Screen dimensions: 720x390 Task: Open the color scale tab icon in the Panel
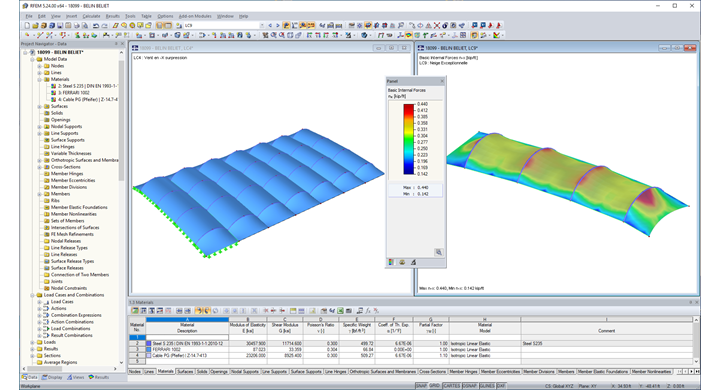point(391,262)
